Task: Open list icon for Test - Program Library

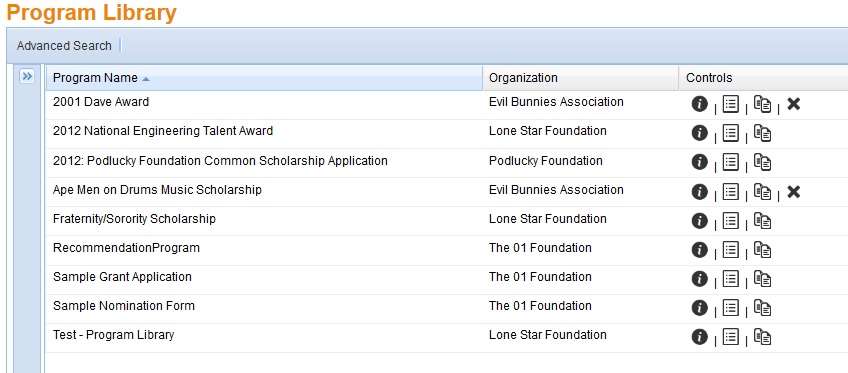Action: (731, 337)
